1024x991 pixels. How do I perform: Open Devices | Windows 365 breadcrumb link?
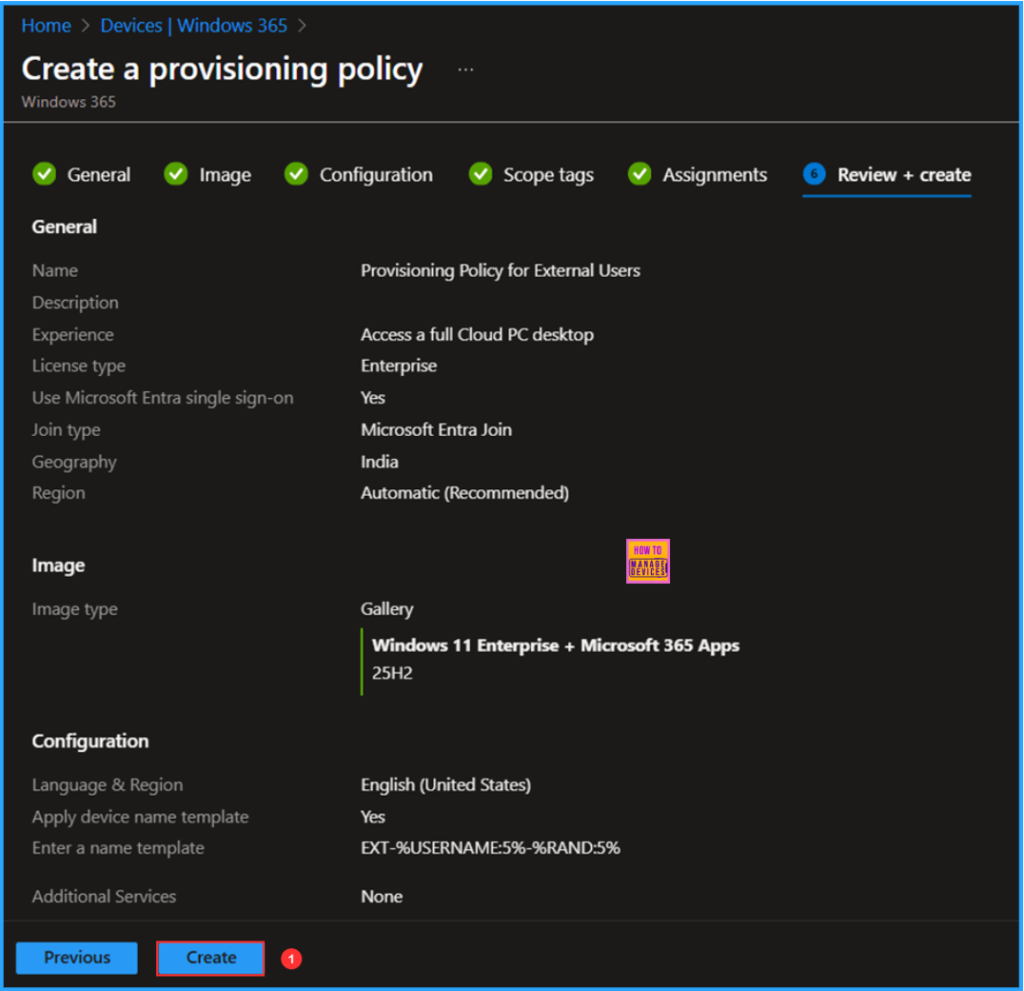(194, 25)
